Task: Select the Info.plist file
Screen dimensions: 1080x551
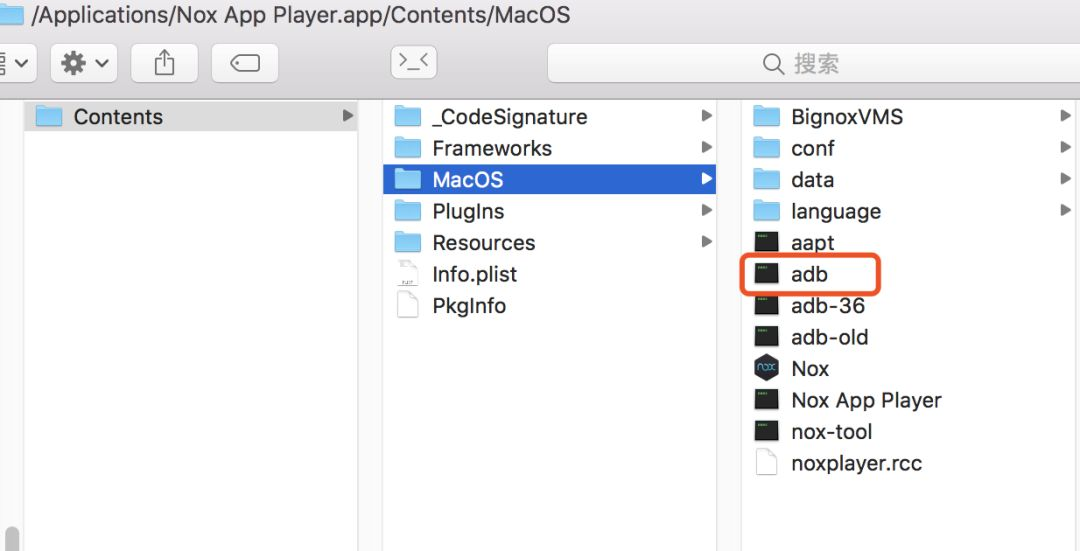Action: click(474, 274)
